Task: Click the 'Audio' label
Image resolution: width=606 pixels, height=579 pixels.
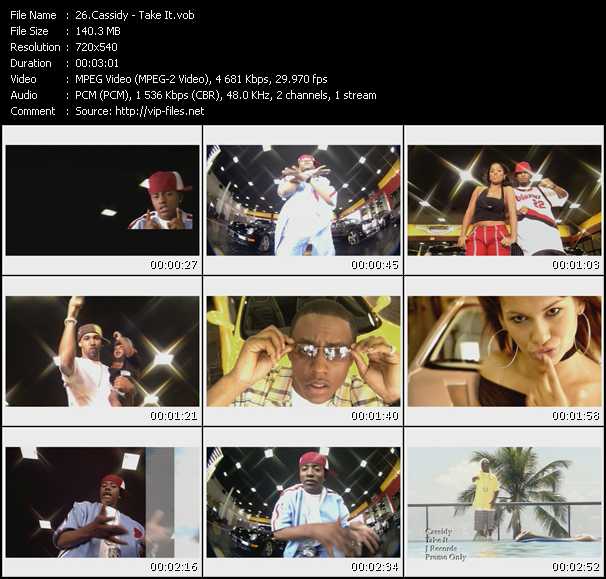Action: (24, 95)
